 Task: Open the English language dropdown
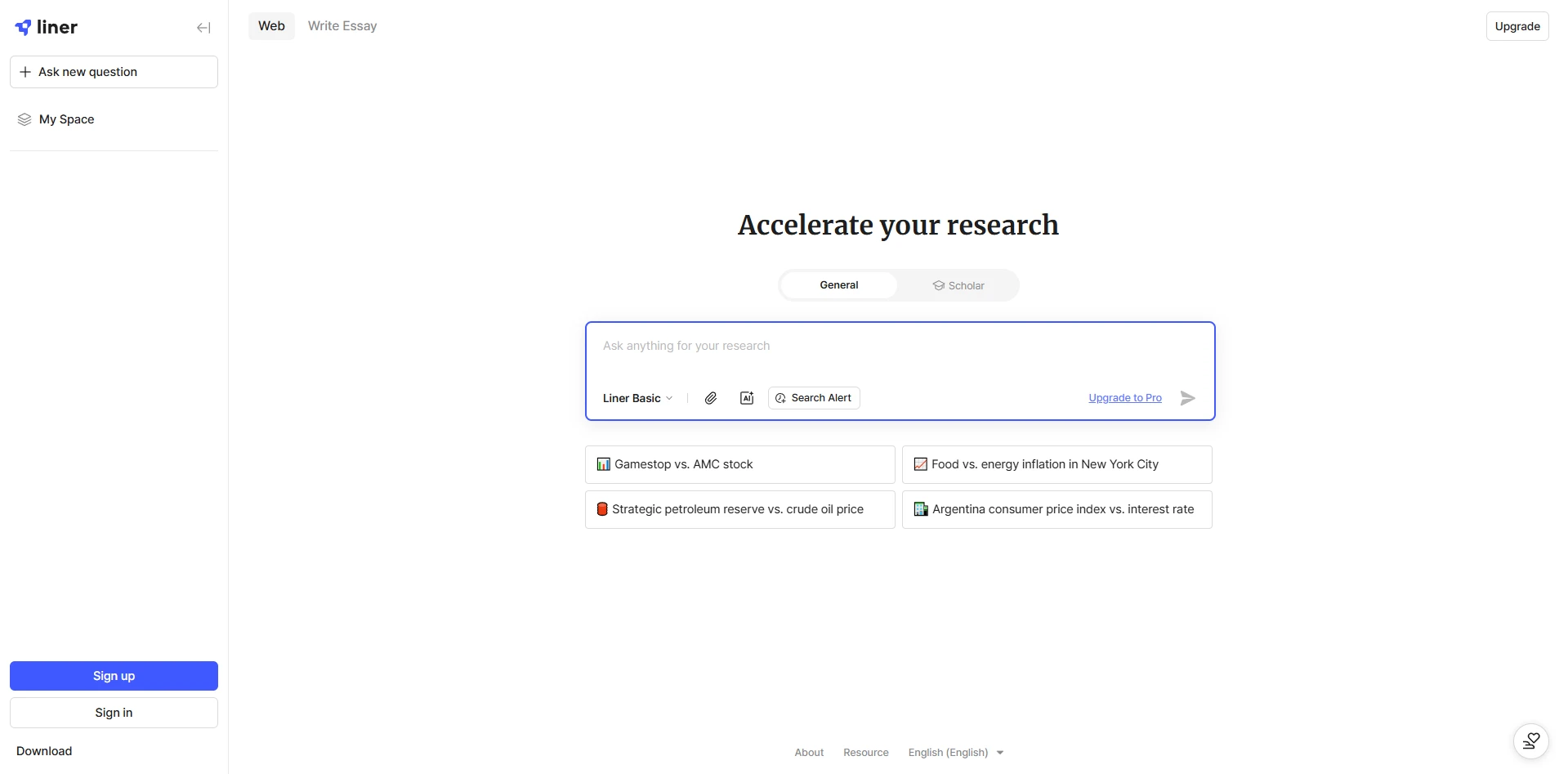point(955,753)
